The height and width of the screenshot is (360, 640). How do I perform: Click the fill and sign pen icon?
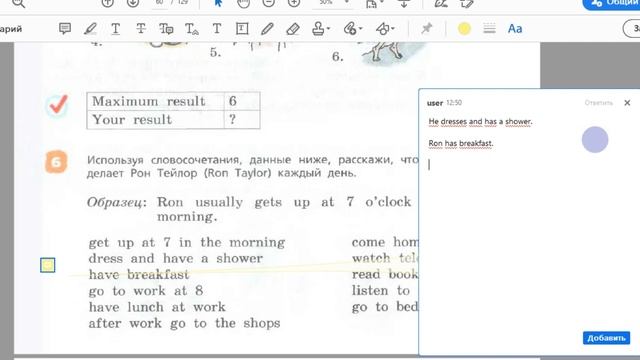point(441,3)
